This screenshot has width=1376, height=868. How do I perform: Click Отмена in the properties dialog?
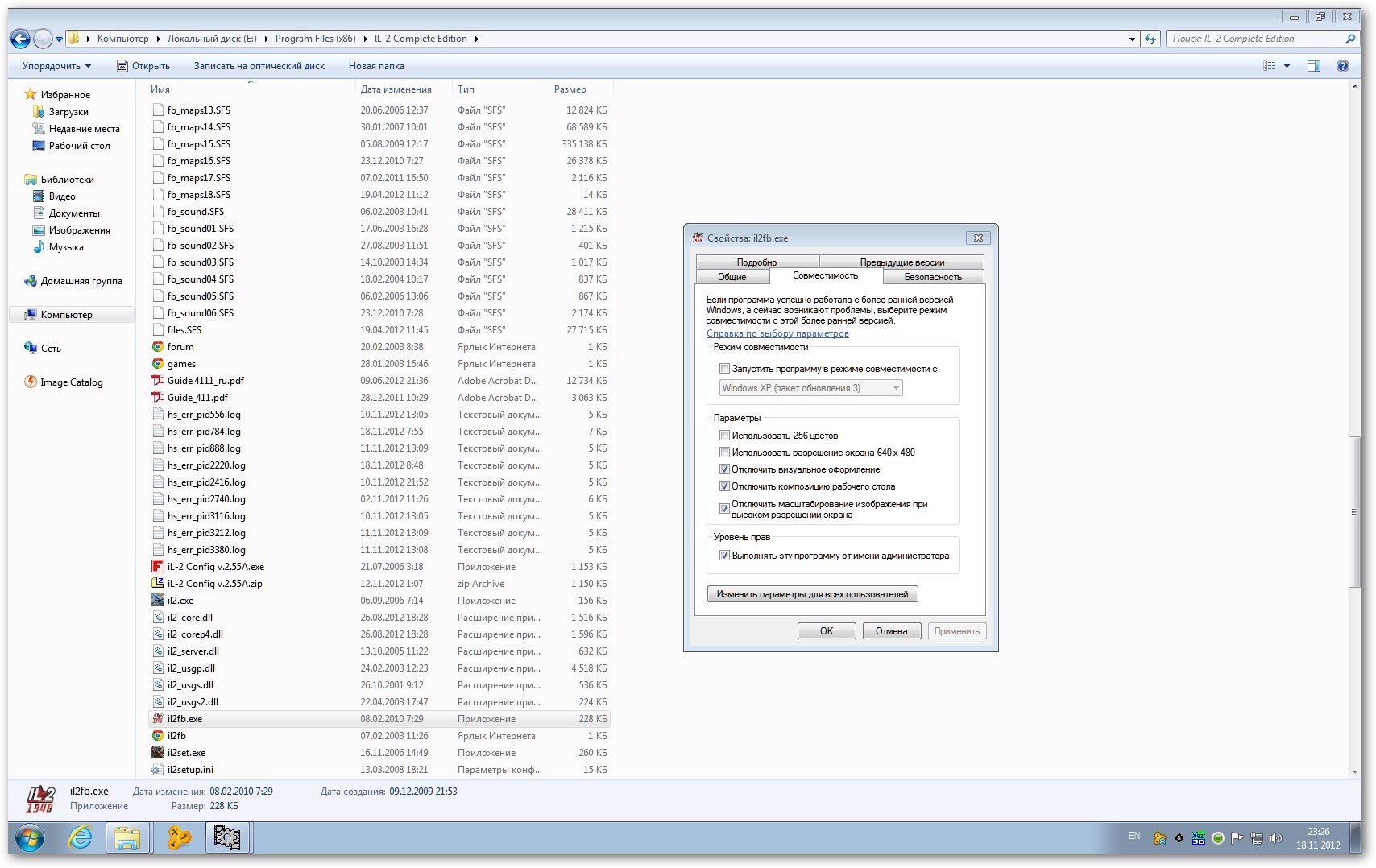[x=892, y=631]
